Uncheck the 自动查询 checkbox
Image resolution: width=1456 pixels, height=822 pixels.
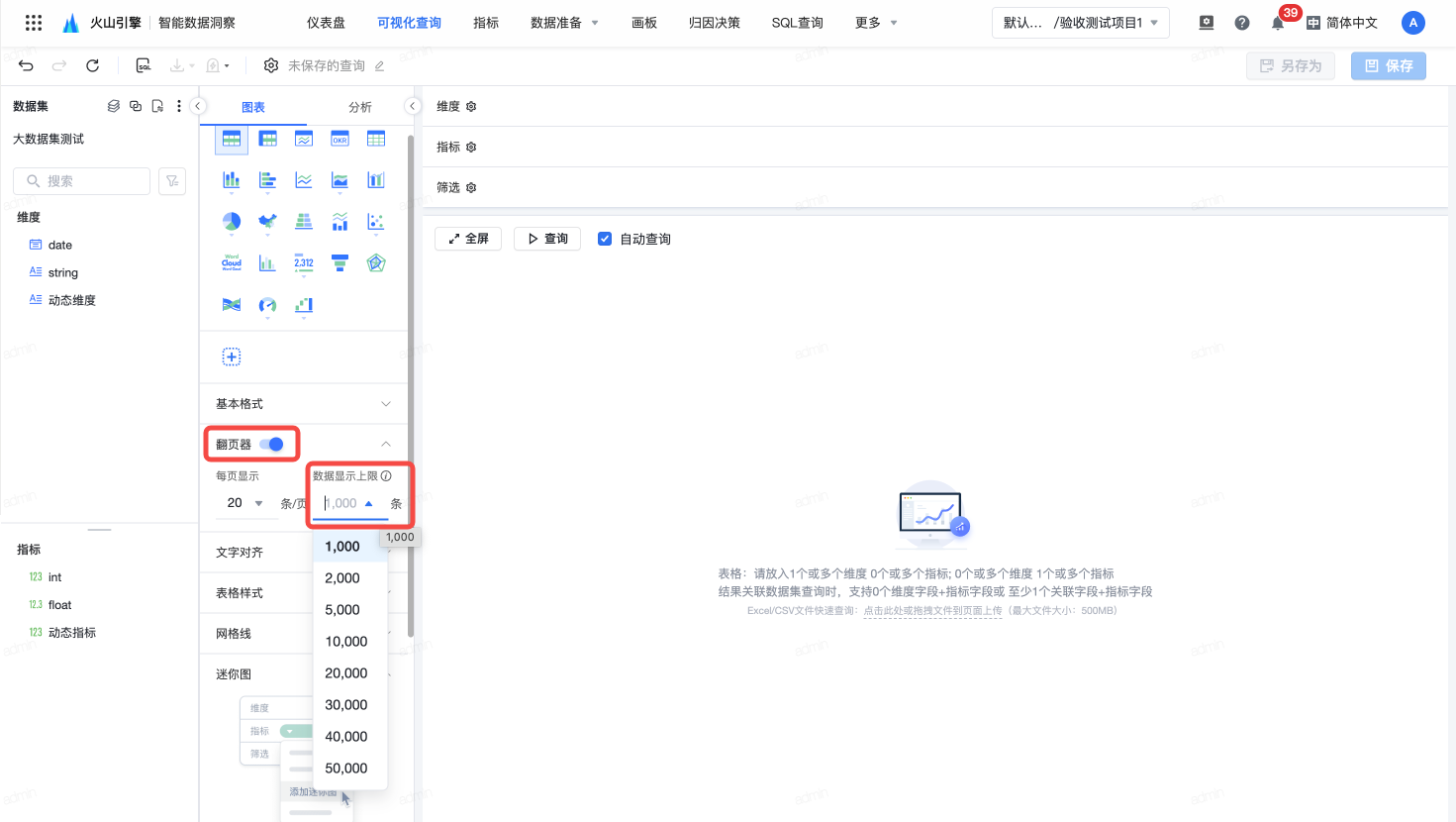click(x=605, y=239)
